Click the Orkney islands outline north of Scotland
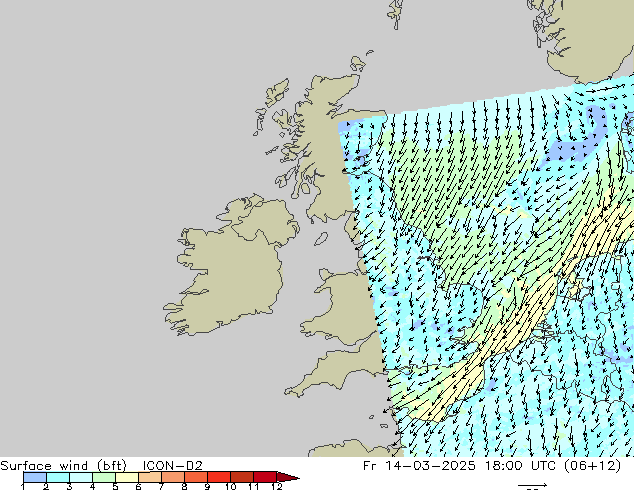Screen dimensions: 634x490 (x=359, y=63)
